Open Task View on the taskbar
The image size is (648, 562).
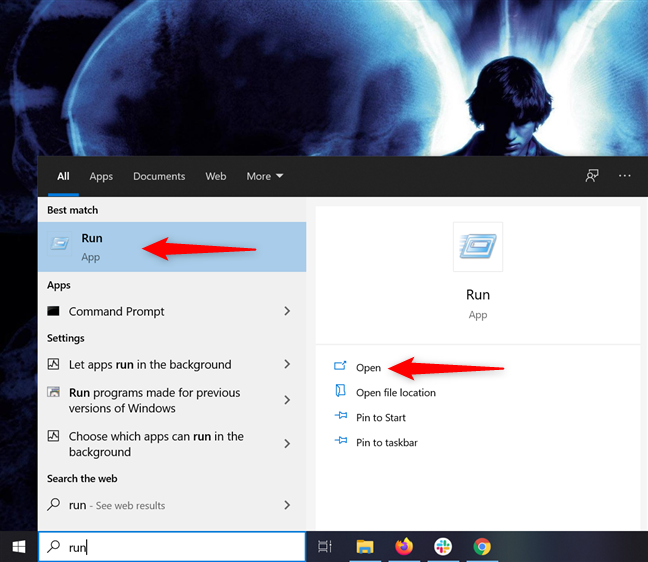tap(325, 547)
